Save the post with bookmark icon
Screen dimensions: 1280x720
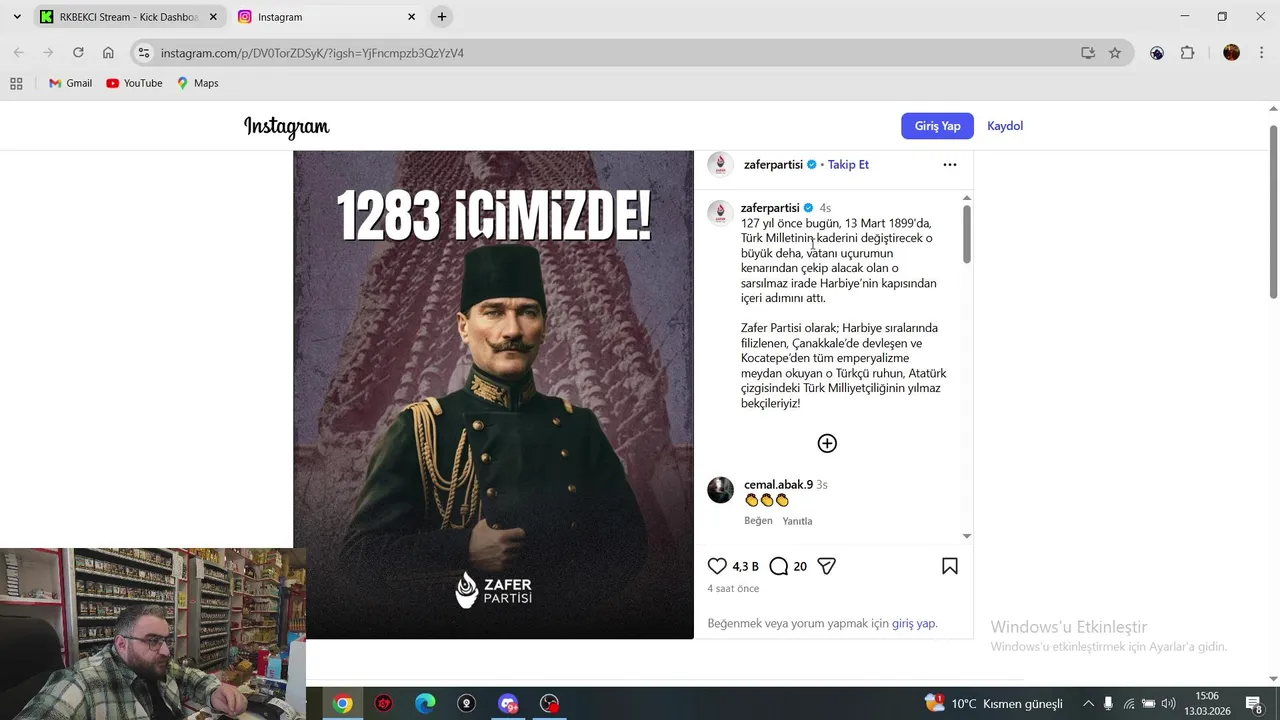click(950, 566)
